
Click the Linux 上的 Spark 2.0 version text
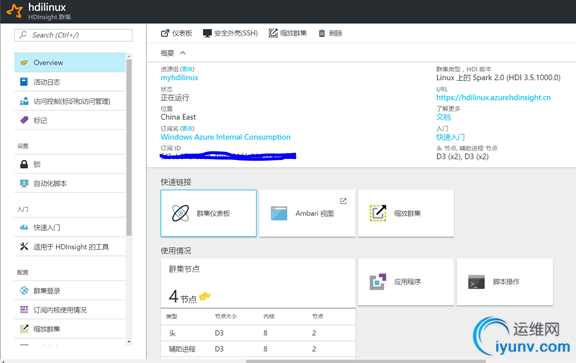(498, 78)
